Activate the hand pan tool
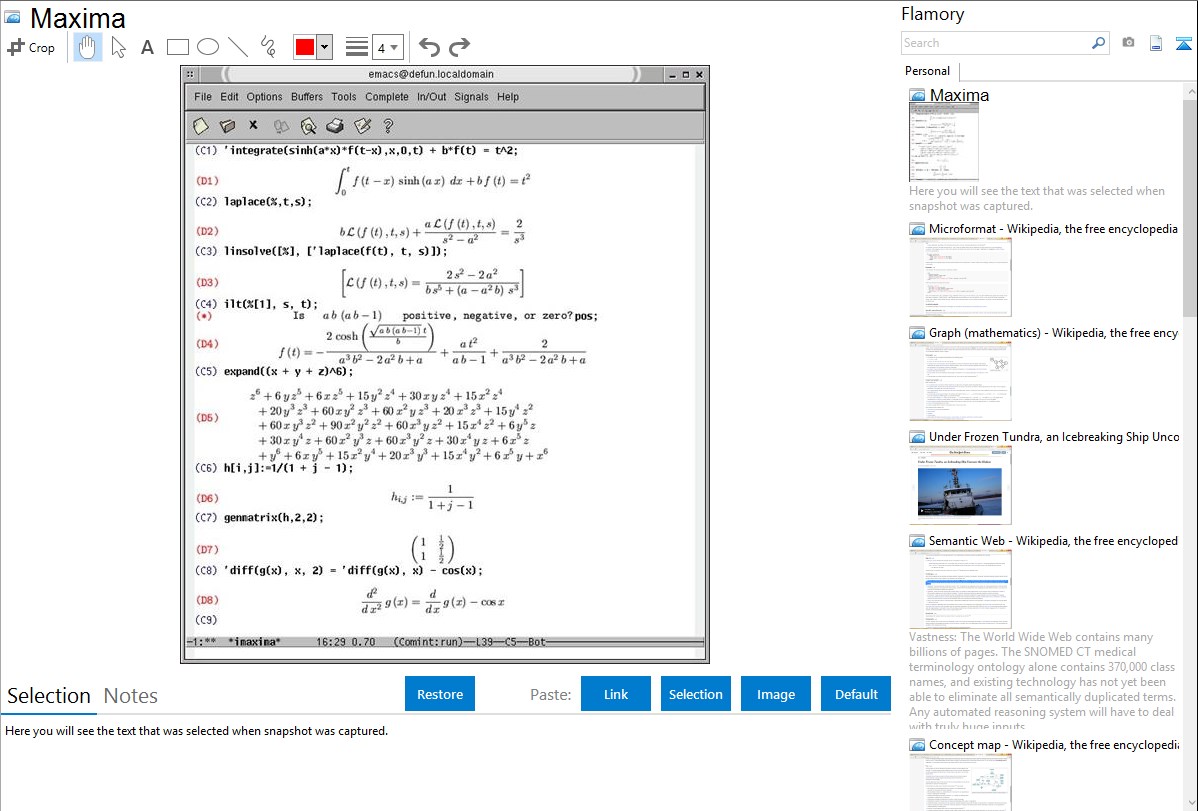Viewport: 1198px width, 811px height. pyautogui.click(x=88, y=47)
